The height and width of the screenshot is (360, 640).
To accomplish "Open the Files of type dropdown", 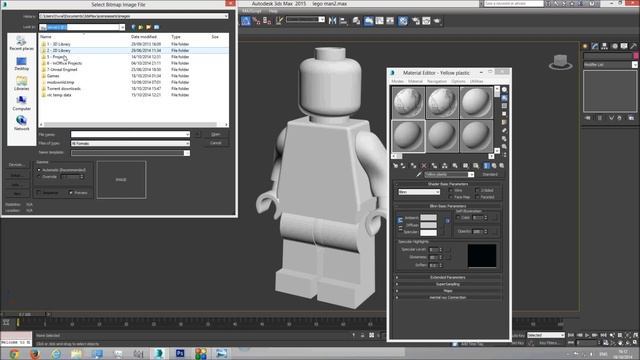I will [x=130, y=143].
